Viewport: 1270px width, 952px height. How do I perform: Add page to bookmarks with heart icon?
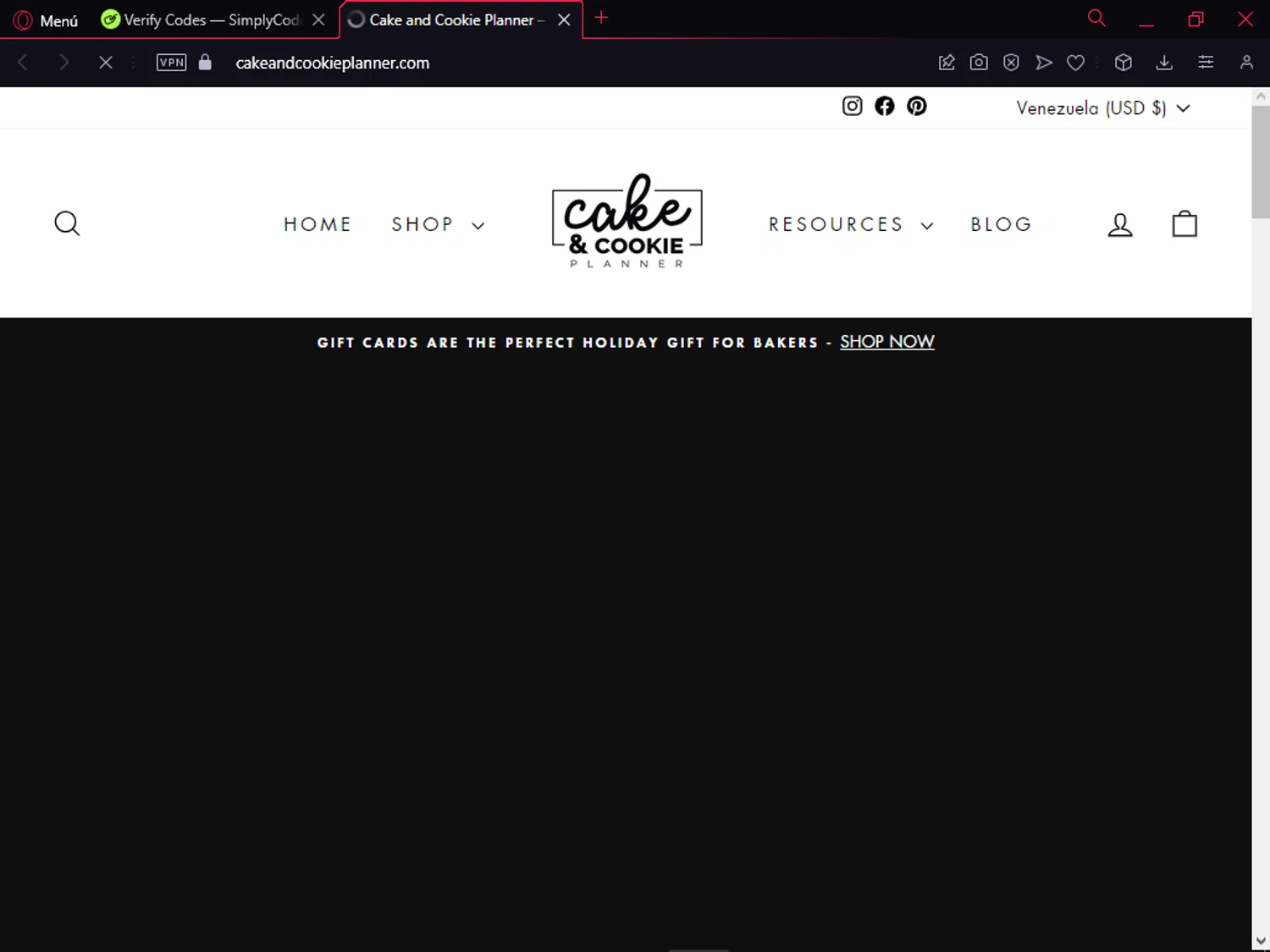click(1075, 62)
